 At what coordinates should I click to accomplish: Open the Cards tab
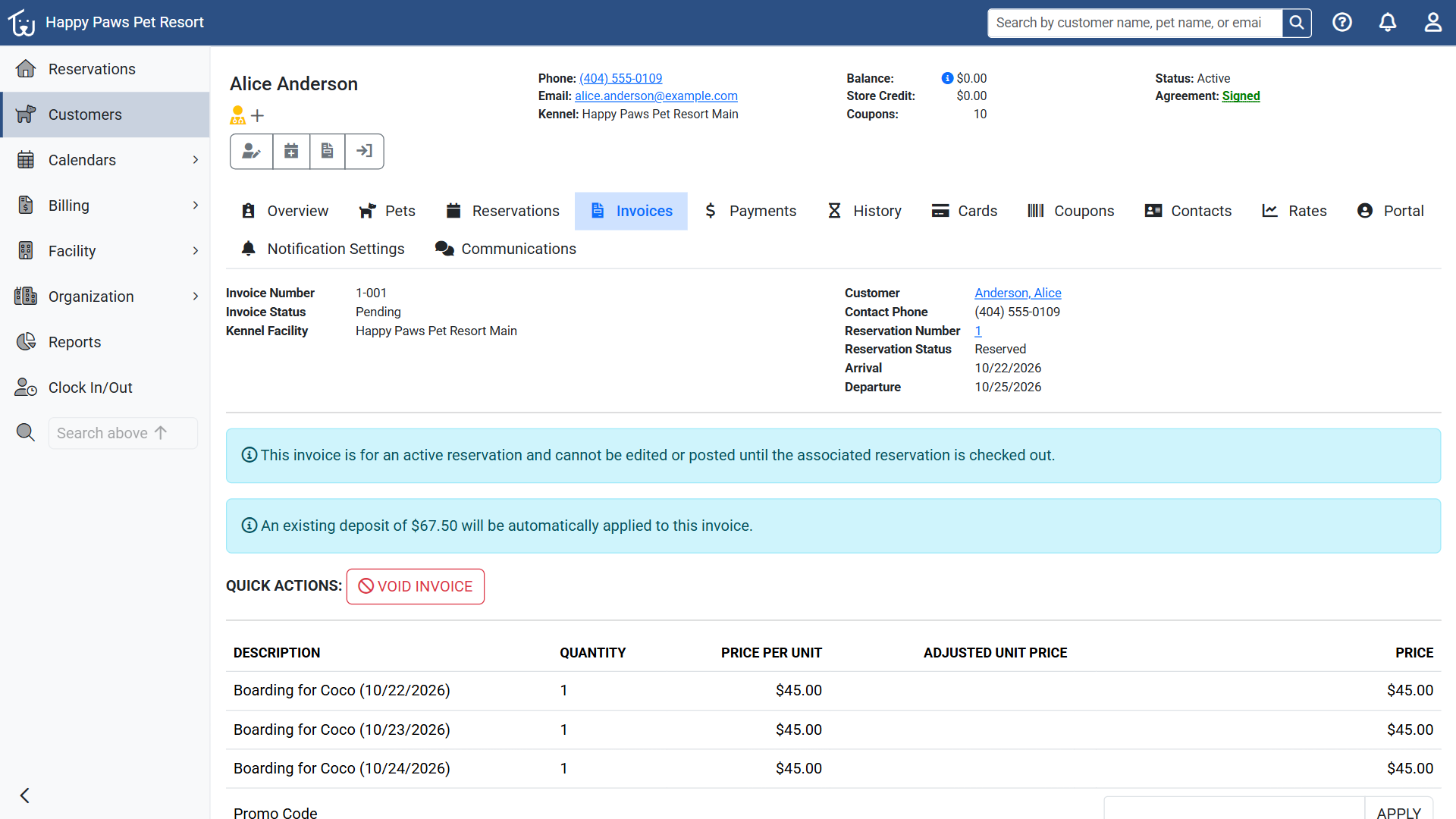964,211
